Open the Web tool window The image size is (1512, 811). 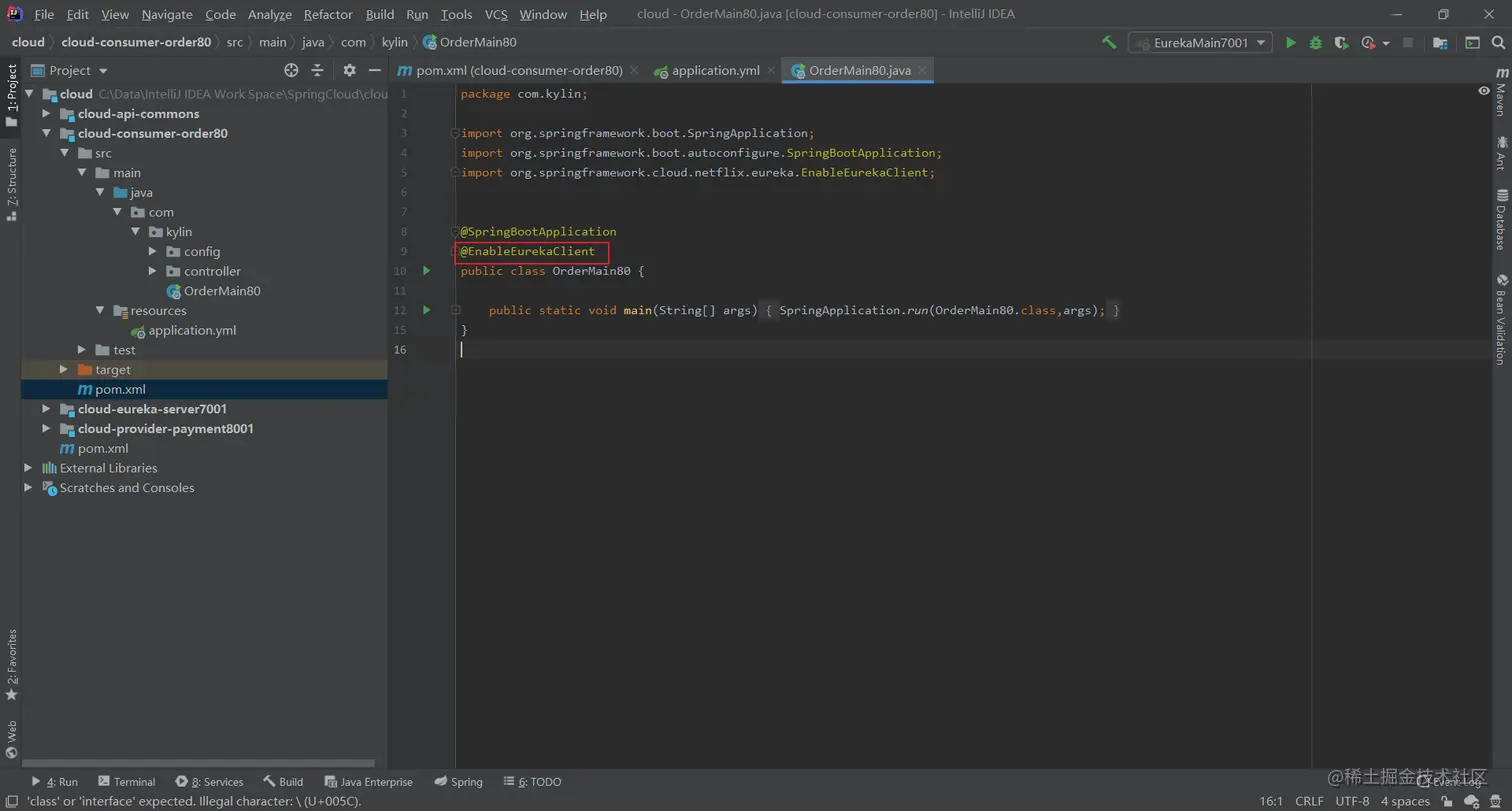click(11, 740)
